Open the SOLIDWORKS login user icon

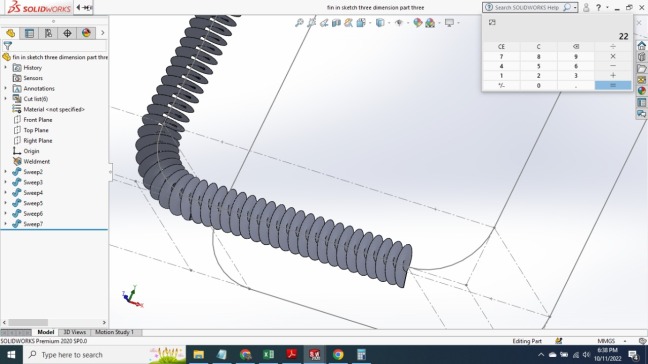point(586,7)
